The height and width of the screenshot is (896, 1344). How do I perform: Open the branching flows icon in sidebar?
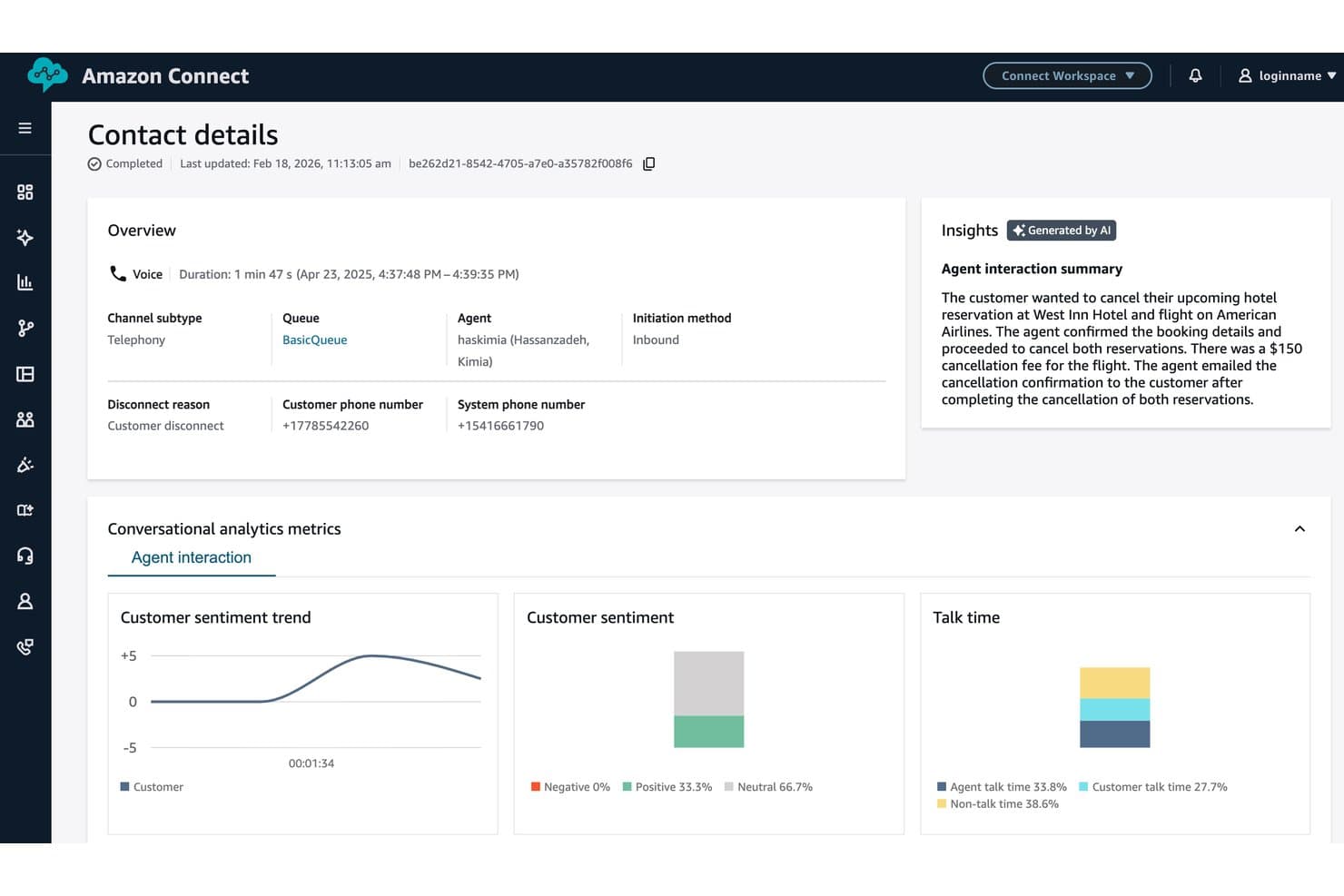(x=25, y=328)
